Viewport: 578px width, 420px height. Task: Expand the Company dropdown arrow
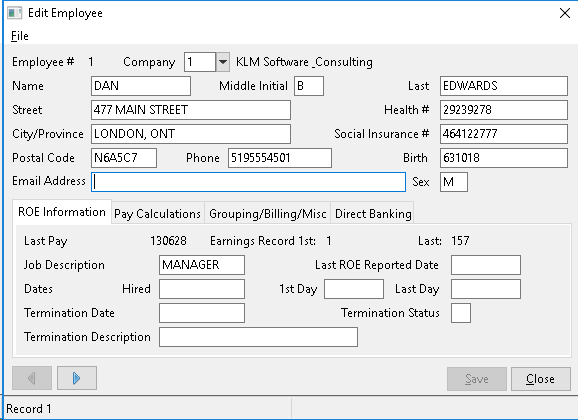pyautogui.click(x=223, y=62)
